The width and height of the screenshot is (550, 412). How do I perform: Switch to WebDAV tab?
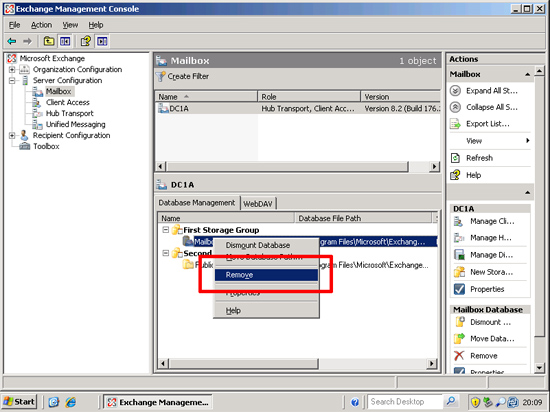(258, 204)
